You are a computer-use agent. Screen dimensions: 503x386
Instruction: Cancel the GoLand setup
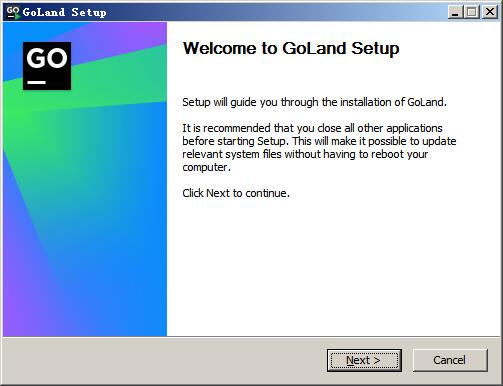point(450,360)
